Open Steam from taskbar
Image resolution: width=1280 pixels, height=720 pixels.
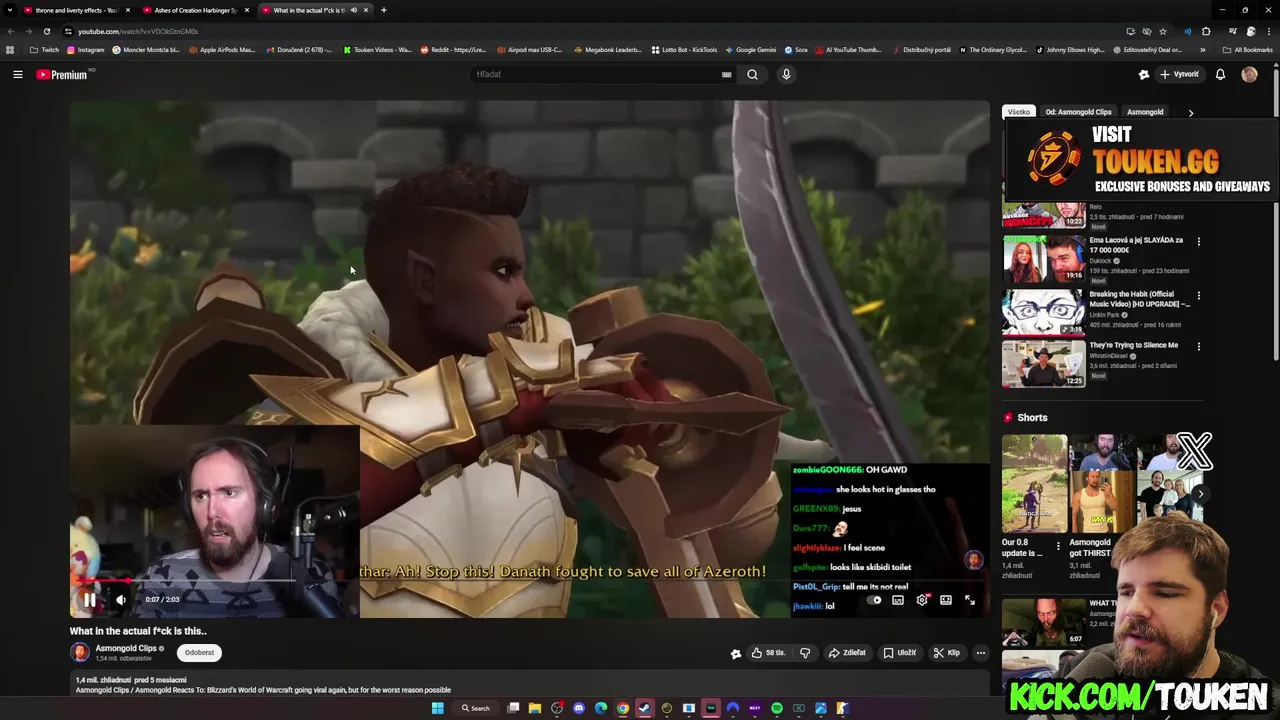[x=645, y=708]
